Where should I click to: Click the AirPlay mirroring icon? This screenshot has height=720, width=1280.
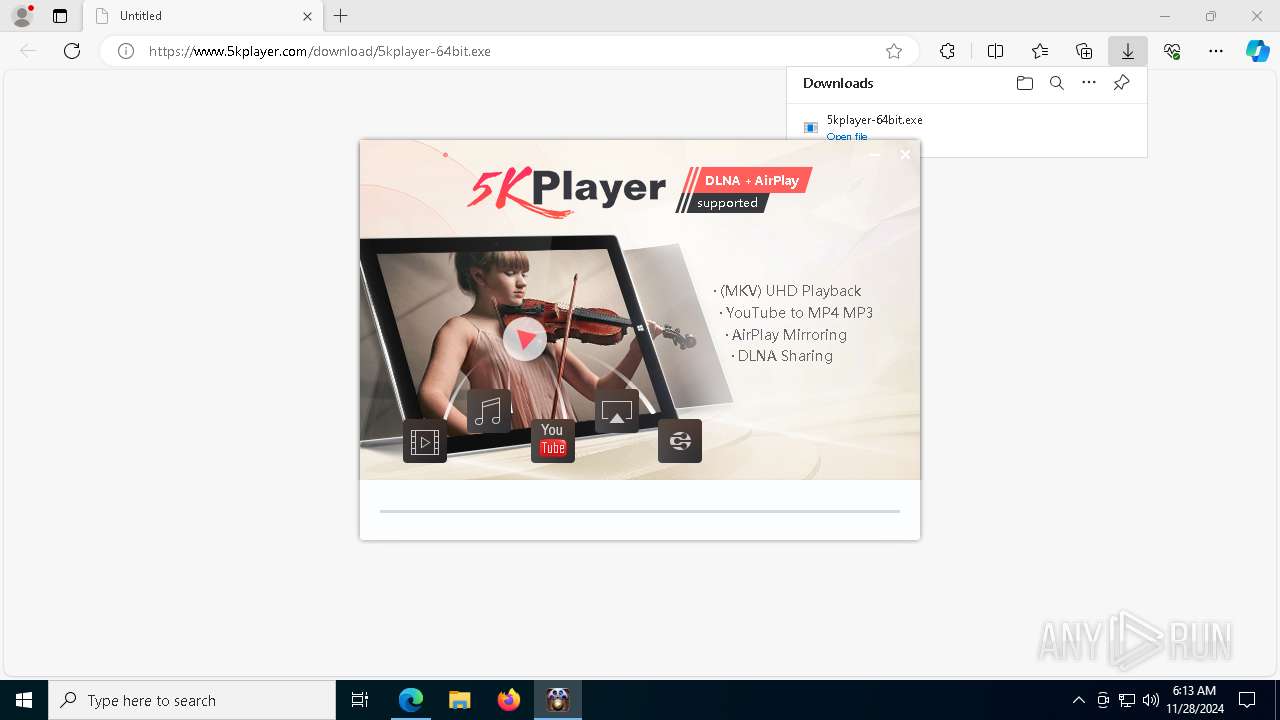617,411
